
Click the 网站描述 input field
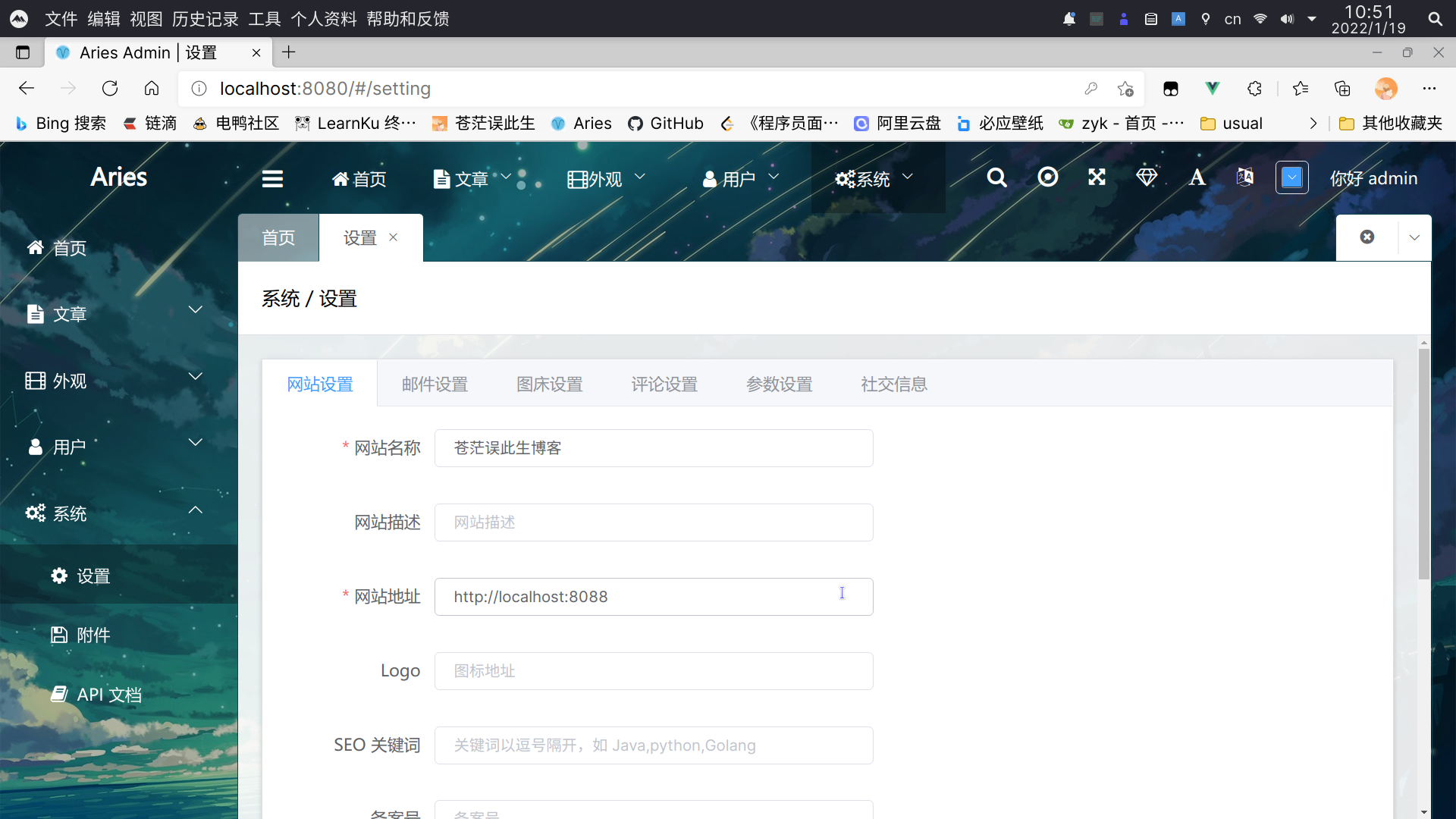click(653, 522)
